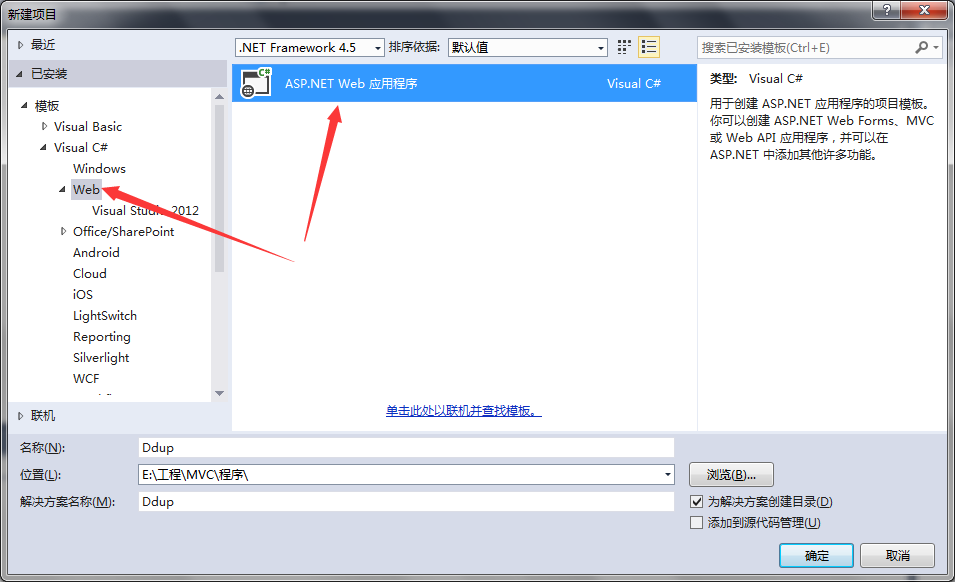Viewport: 955px width, 582px height.
Task: Select the Silverlight category
Action: (x=101, y=357)
